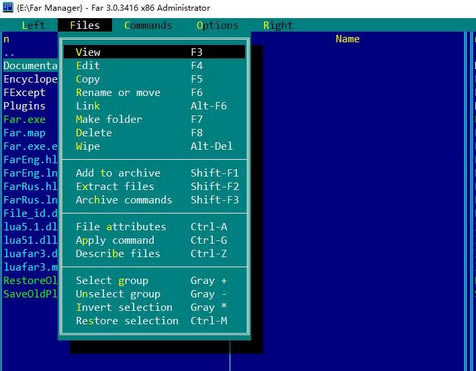
Task: Select the Documenta folder row
Action: point(30,66)
